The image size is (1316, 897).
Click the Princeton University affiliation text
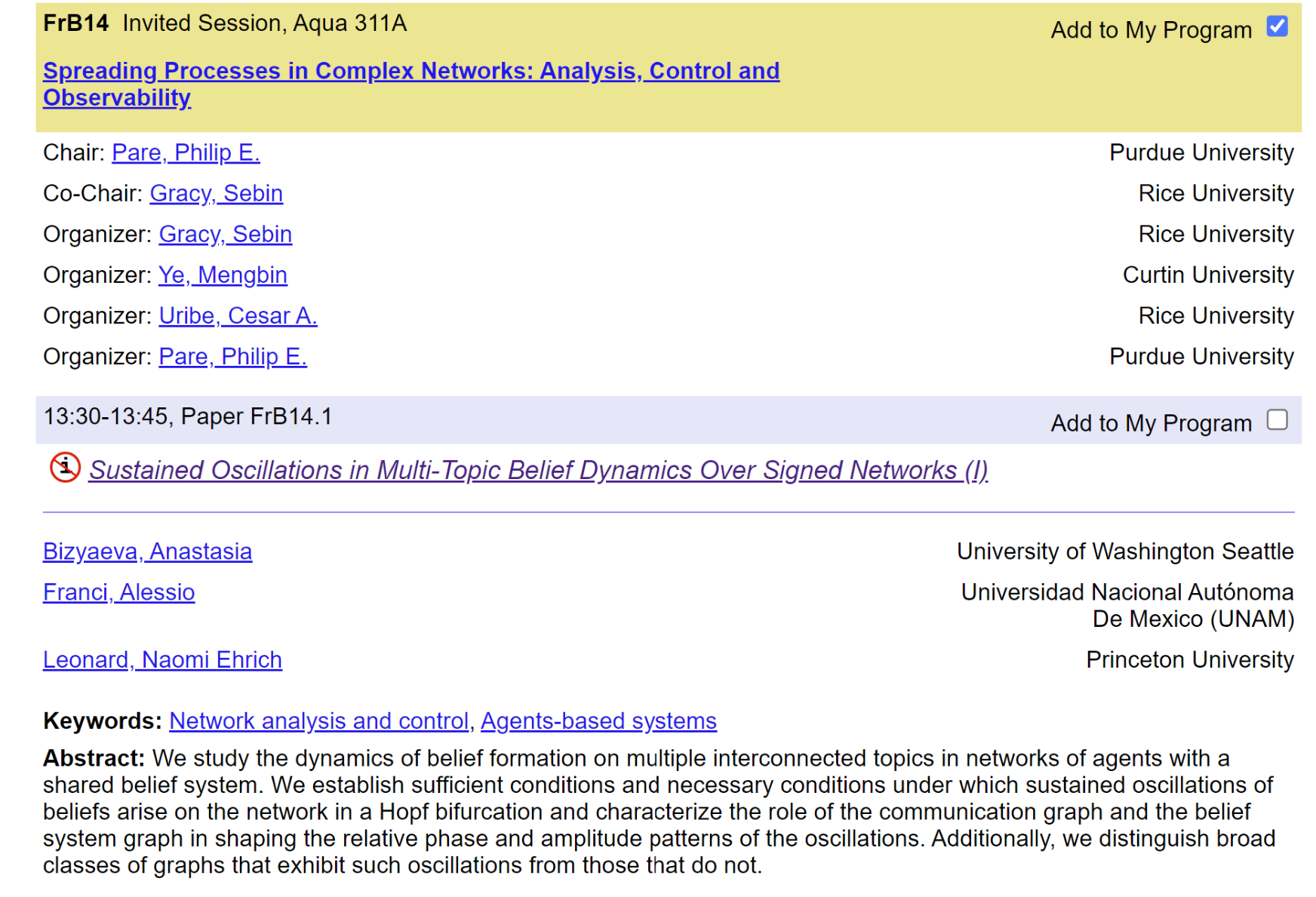(x=1189, y=659)
